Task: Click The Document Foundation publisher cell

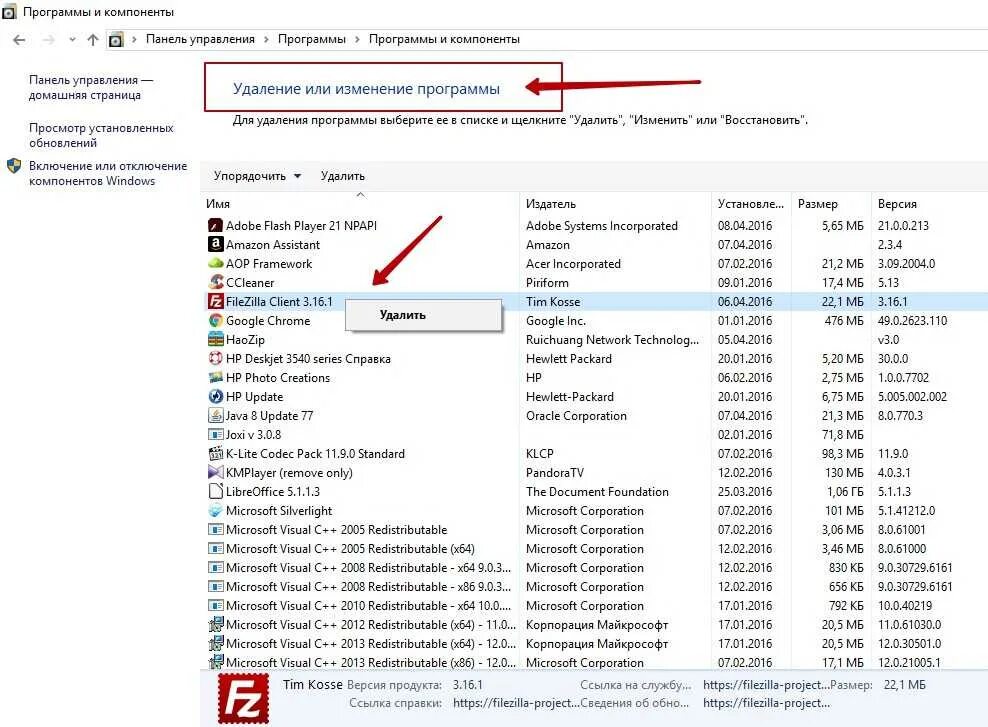Action: 597,491
